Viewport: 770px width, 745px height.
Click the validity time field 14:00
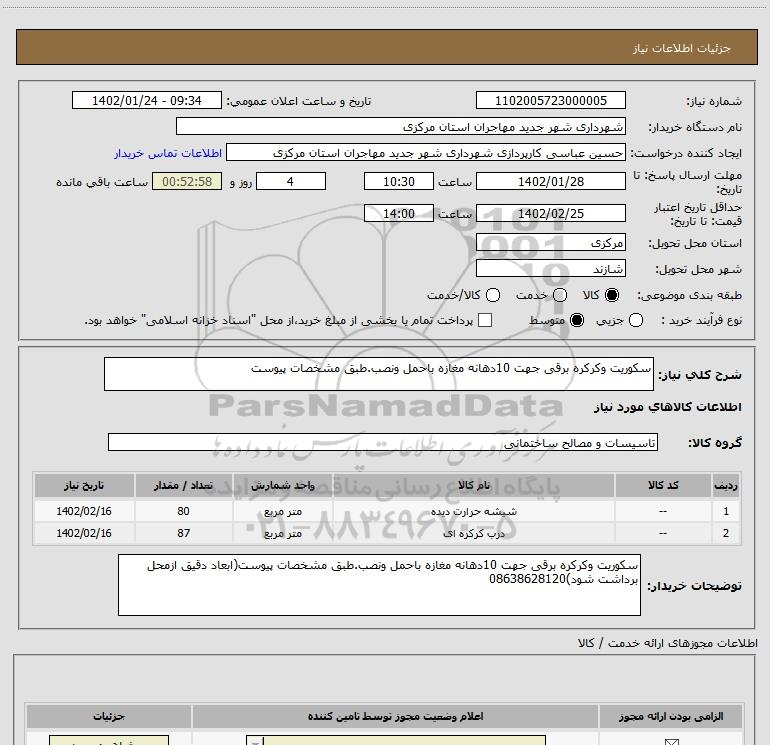399,213
